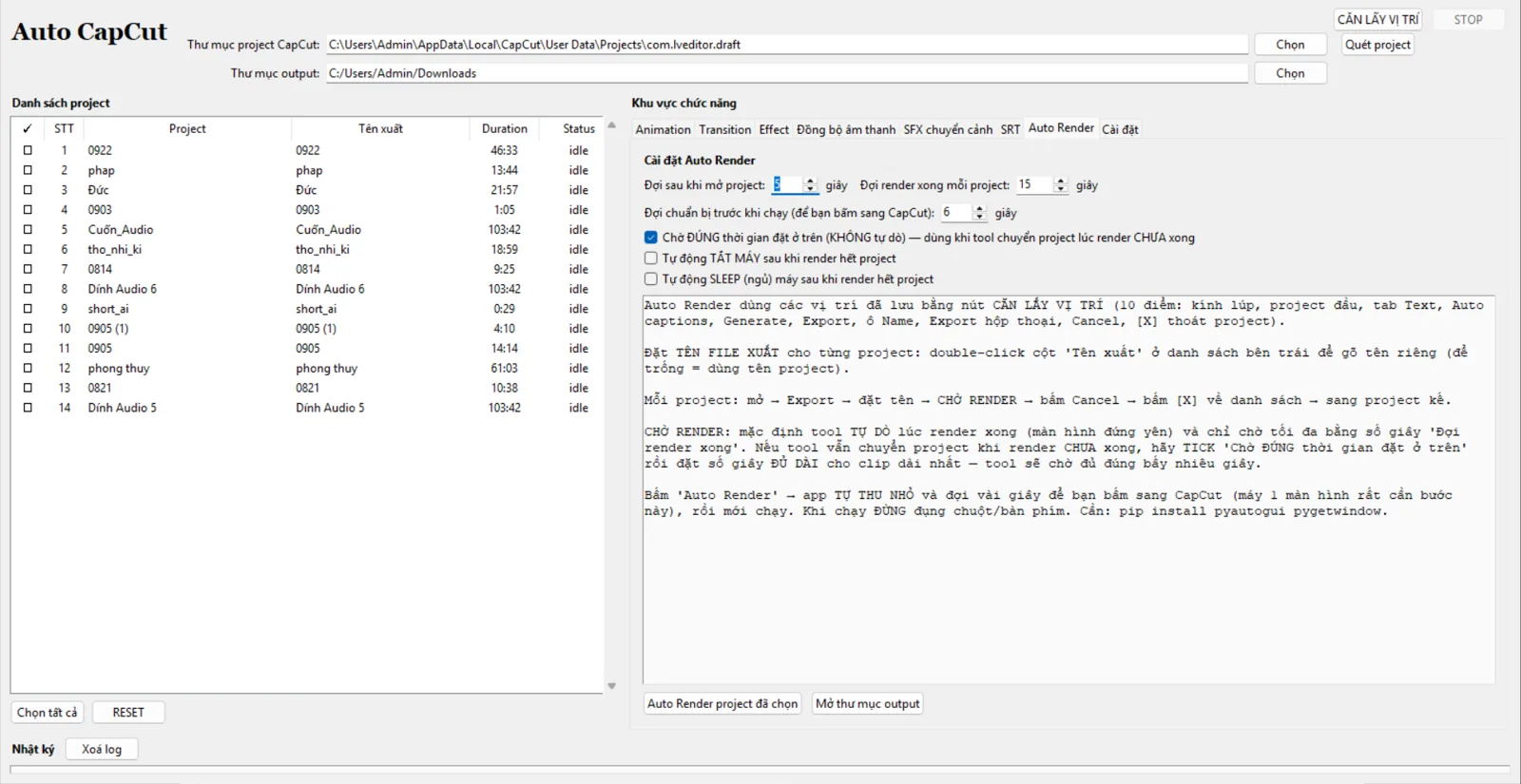The height and width of the screenshot is (784, 1521).
Task: Click the Quét project button
Action: pos(1377,45)
